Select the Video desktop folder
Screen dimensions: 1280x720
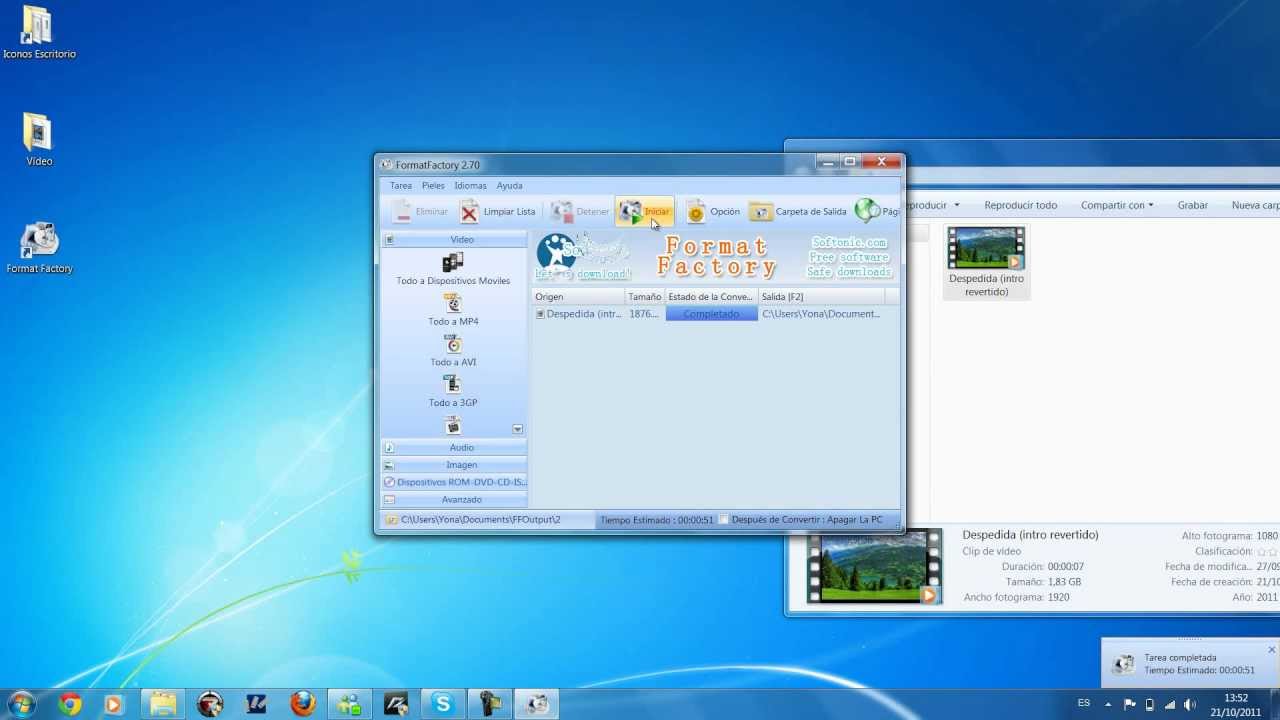click(x=39, y=139)
